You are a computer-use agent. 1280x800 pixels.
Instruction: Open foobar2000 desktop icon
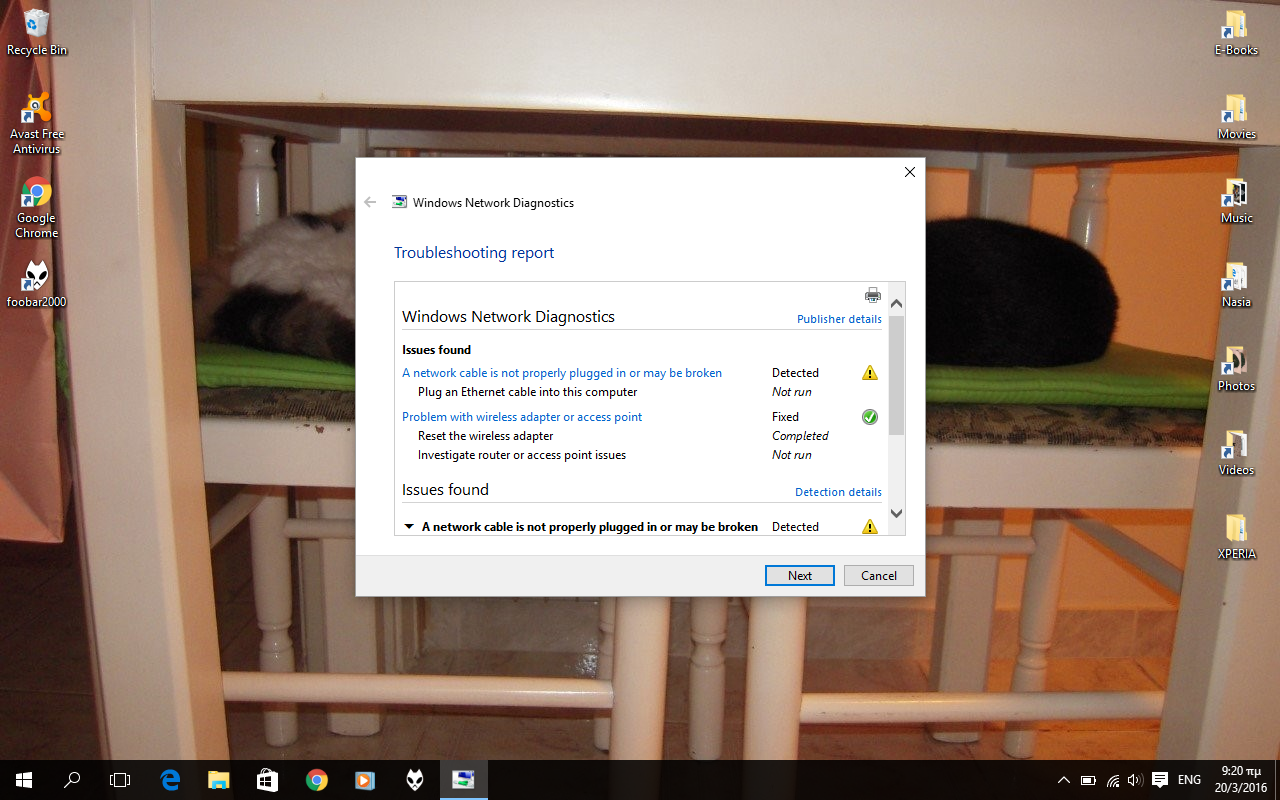click(37, 283)
